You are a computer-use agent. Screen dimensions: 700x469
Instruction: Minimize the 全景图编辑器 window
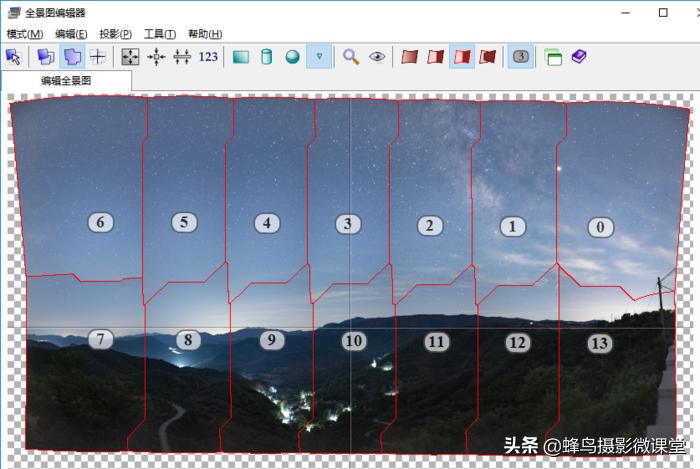click(x=626, y=13)
